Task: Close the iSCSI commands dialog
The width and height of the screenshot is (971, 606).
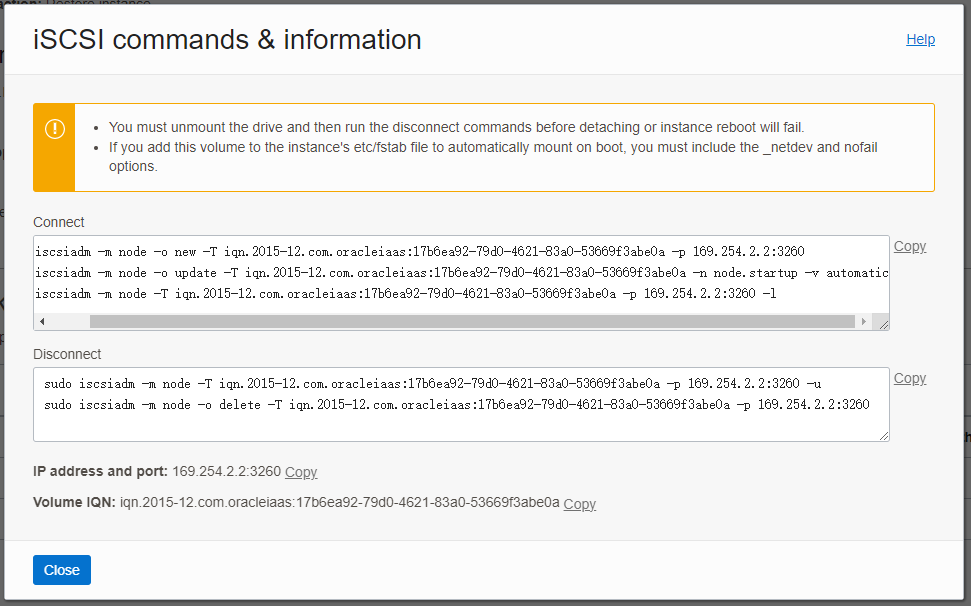Action: tap(62, 570)
